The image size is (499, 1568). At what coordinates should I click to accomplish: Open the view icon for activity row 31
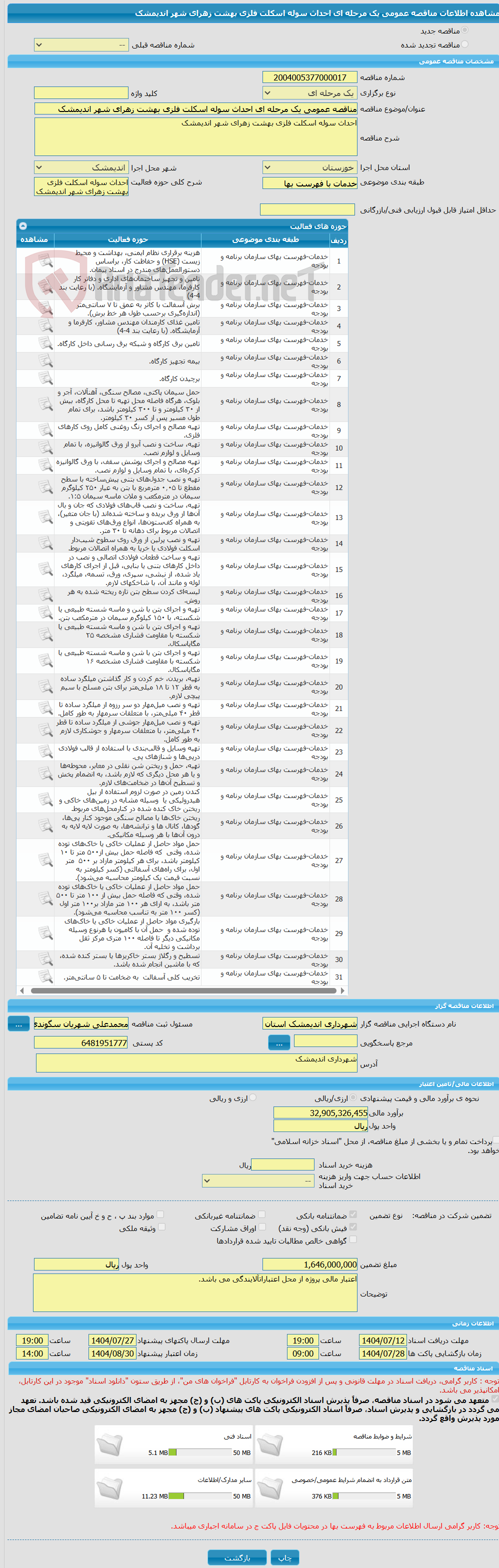(x=45, y=976)
